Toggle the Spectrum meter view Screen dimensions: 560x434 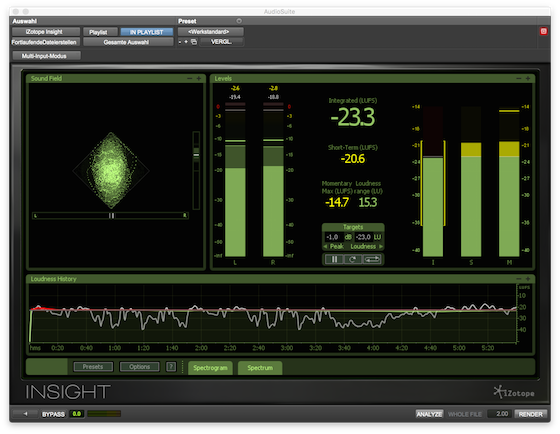pyautogui.click(x=260, y=368)
